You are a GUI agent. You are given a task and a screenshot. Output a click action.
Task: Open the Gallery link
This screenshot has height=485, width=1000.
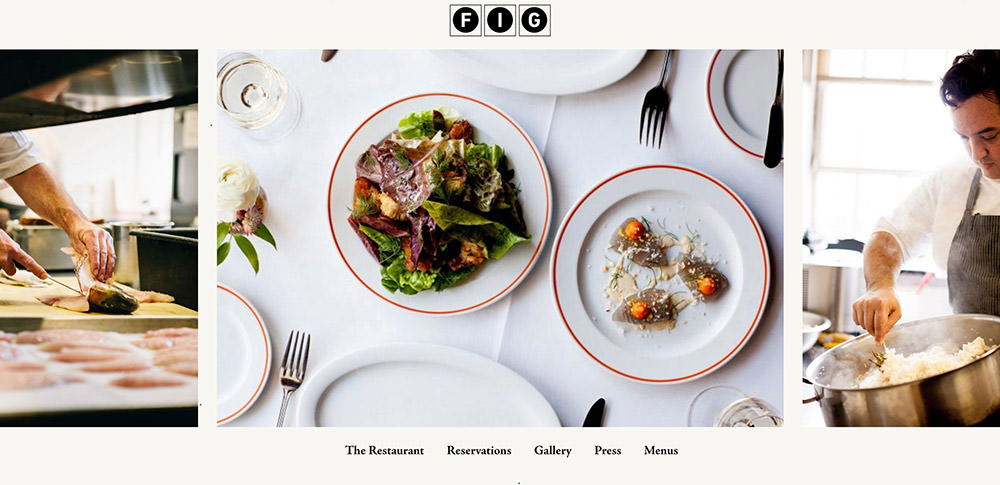coord(553,451)
